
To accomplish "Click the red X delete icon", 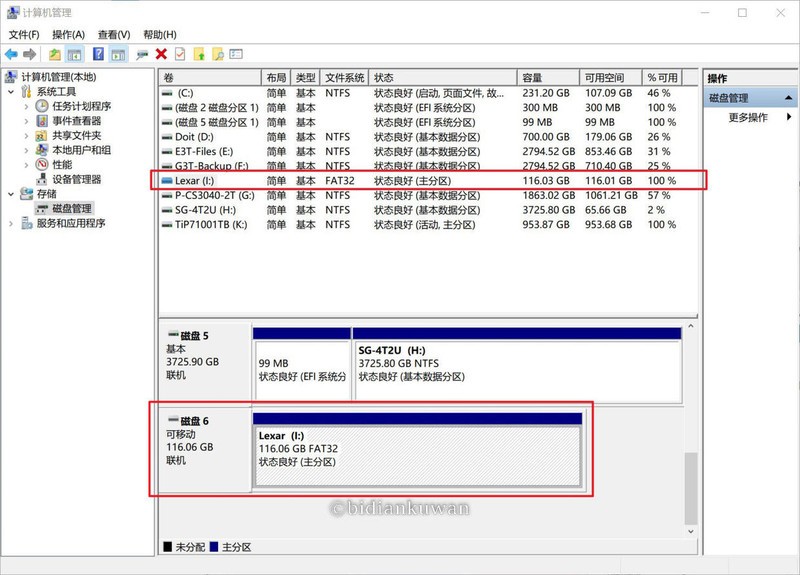I will click(x=161, y=54).
